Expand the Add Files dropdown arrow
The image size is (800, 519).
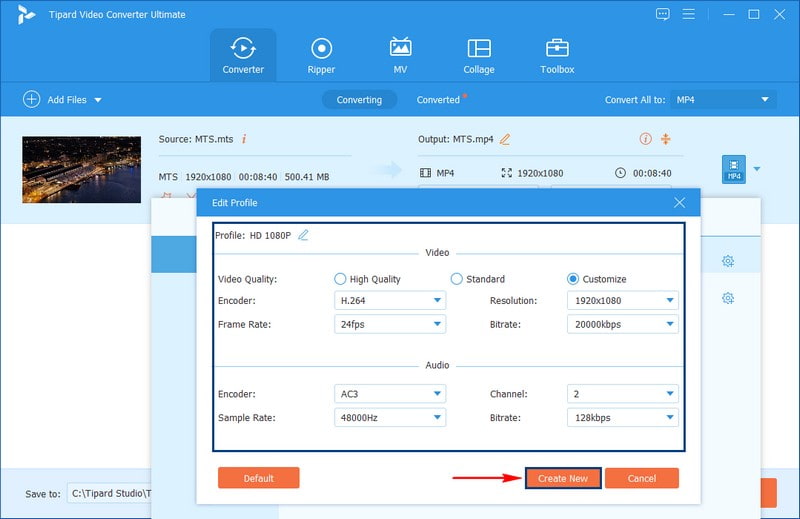pyautogui.click(x=98, y=100)
